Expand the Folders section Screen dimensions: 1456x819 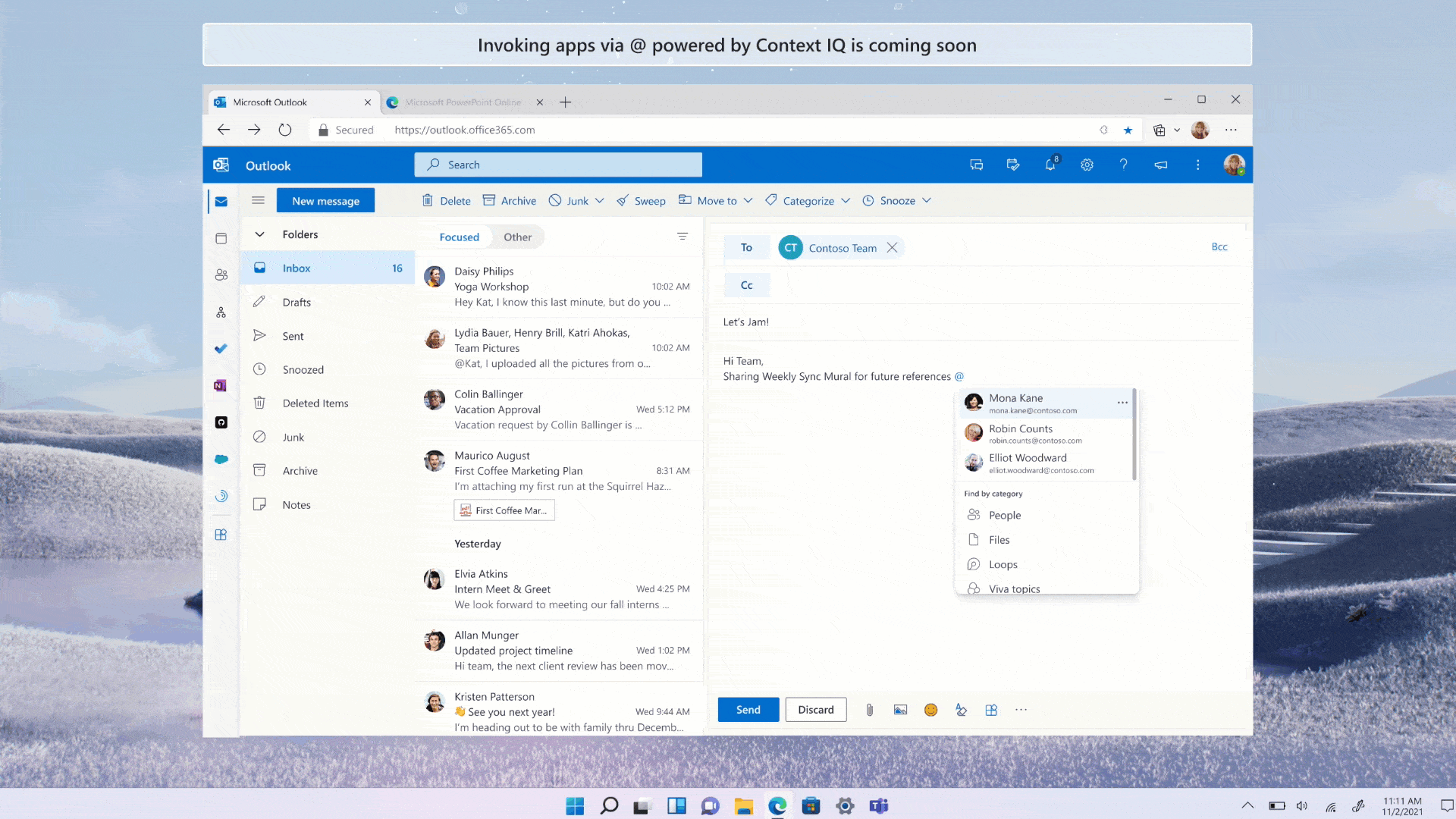[259, 233]
